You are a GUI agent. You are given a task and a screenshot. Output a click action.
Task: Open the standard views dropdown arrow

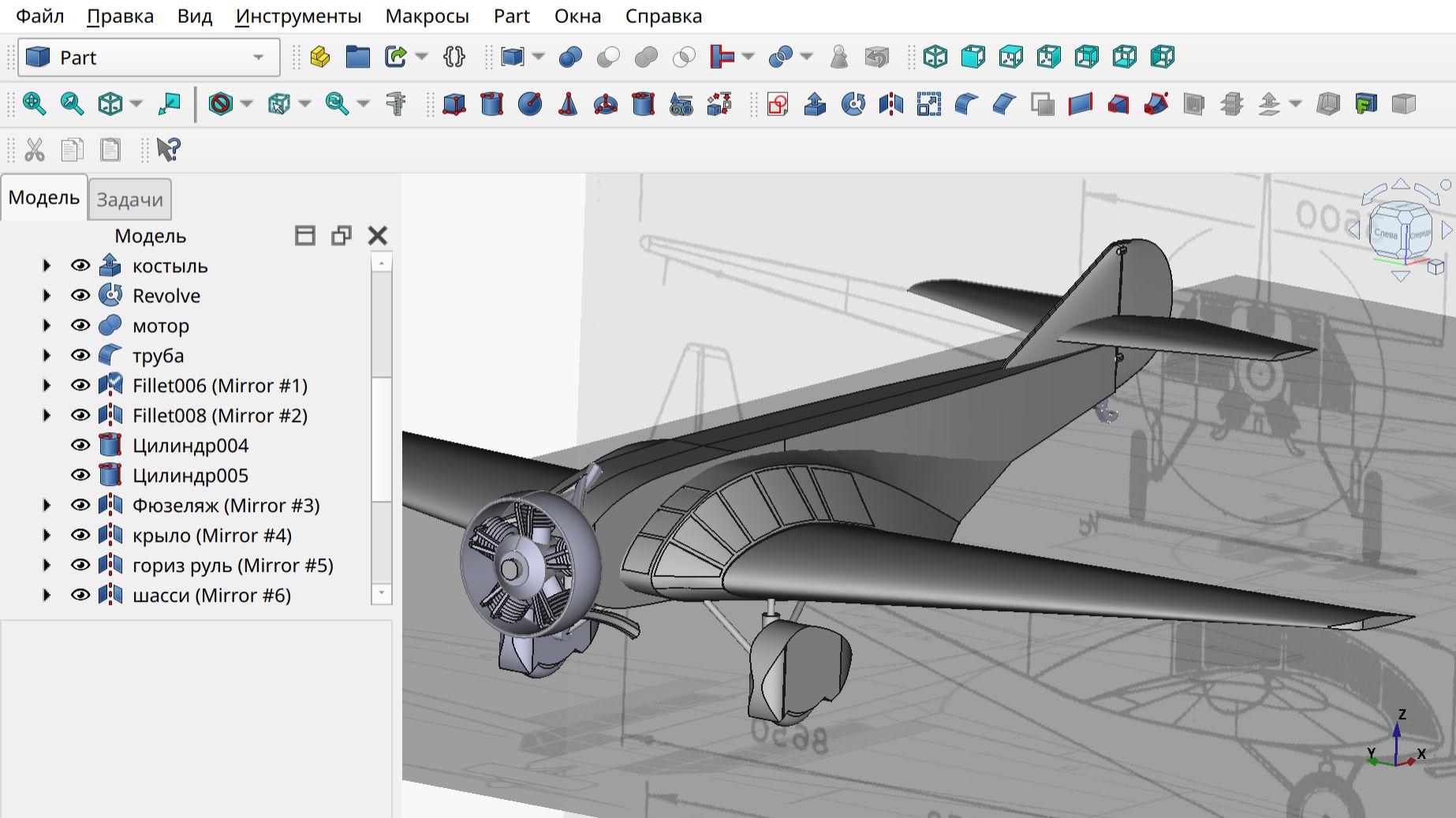(x=136, y=103)
